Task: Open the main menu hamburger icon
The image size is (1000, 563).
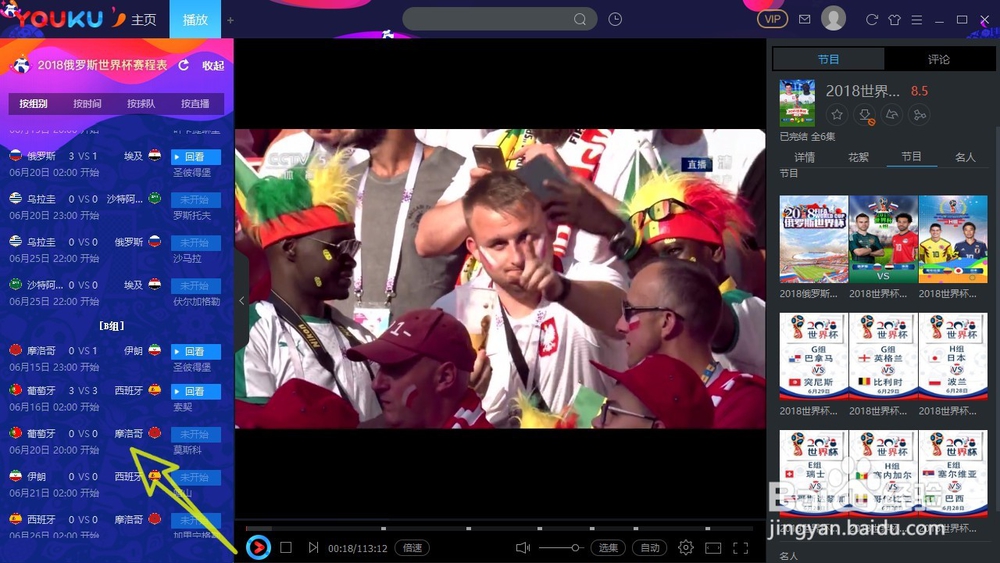Action: click(916, 20)
